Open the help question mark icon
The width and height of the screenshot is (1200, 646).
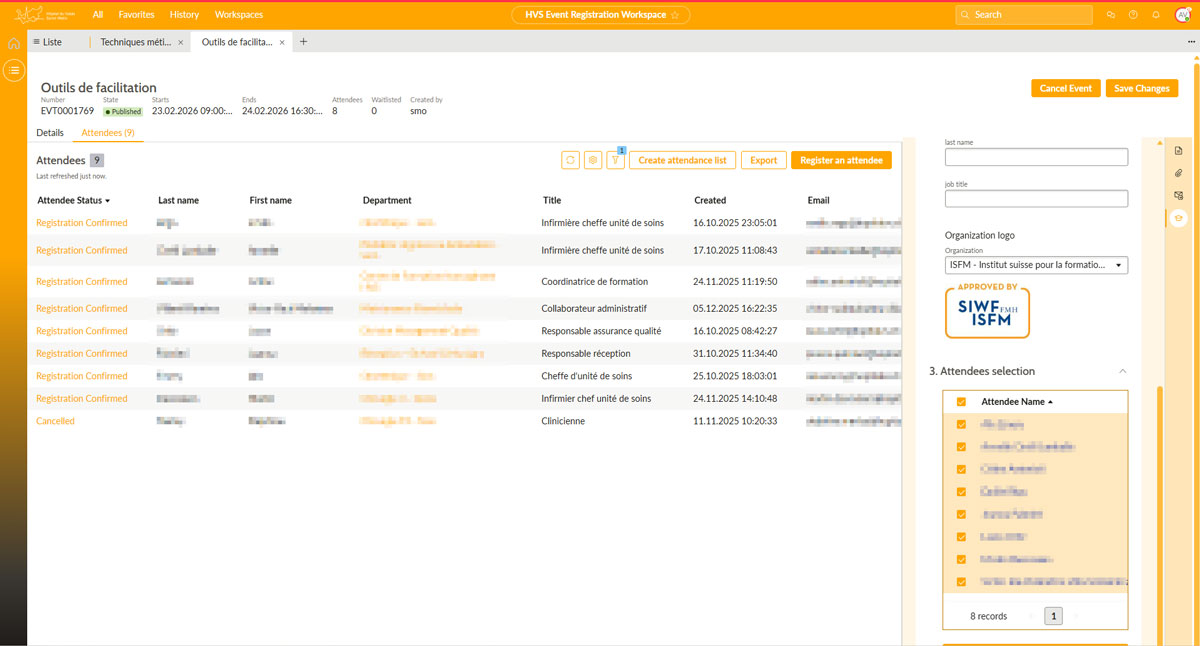click(x=1133, y=15)
